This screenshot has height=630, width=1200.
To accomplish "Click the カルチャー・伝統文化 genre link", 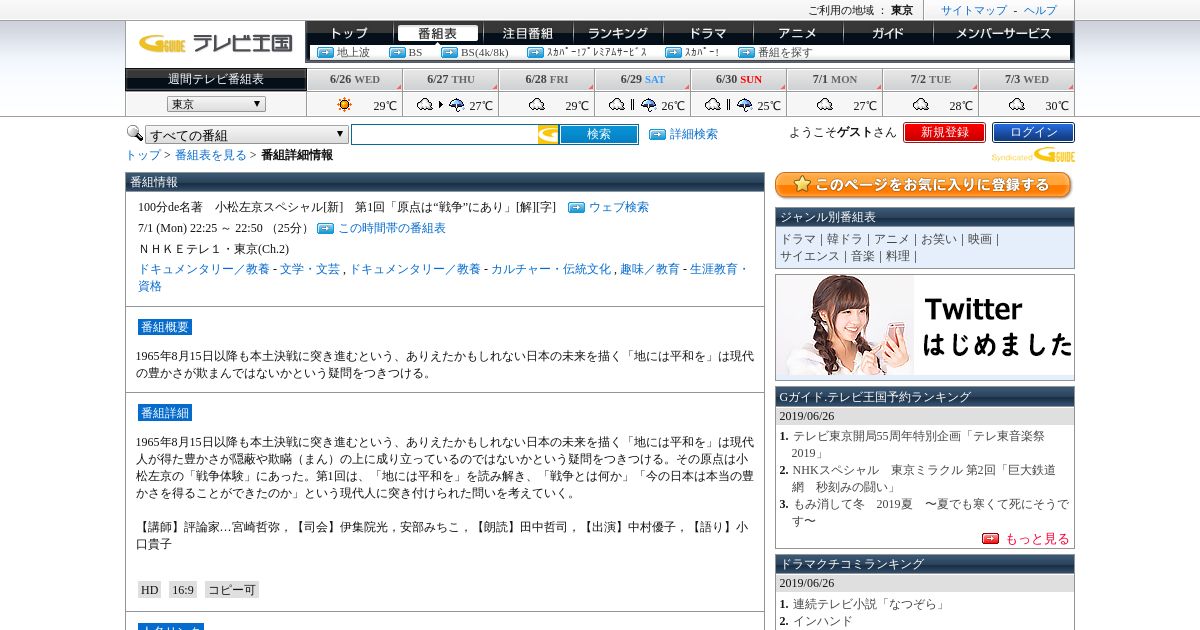I will tap(551, 269).
